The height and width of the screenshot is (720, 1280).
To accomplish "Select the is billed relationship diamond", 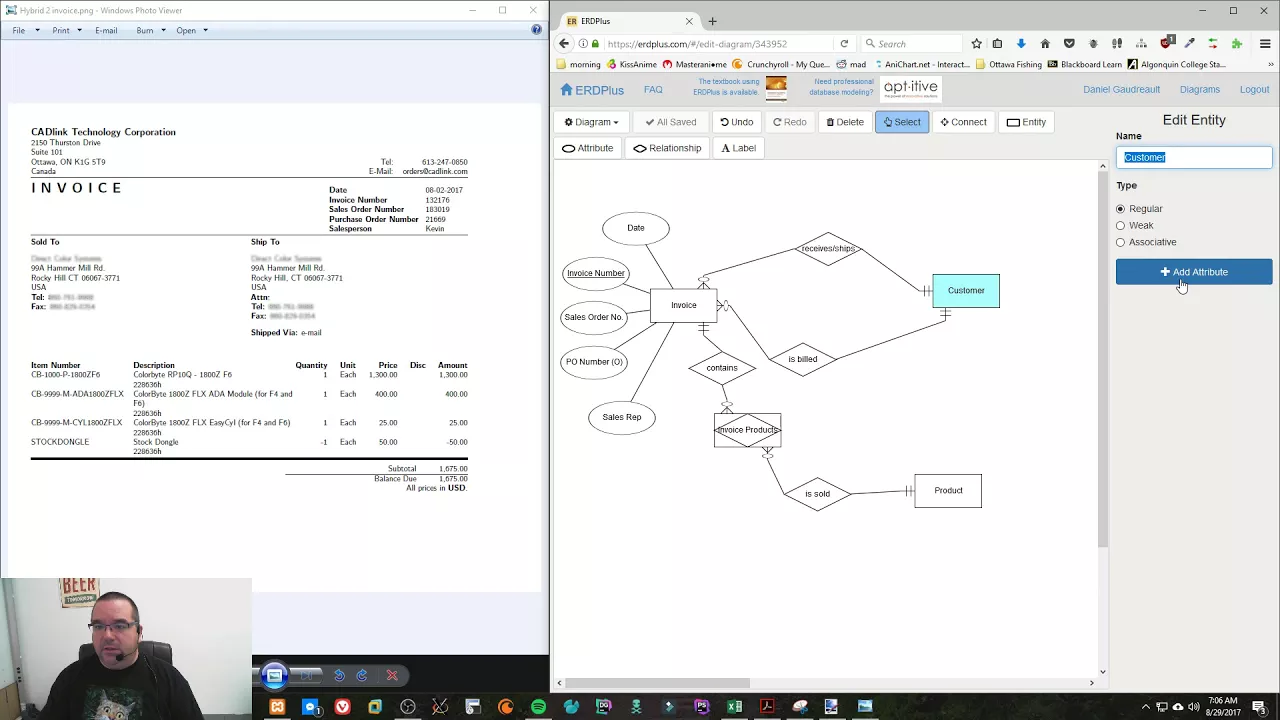I will pyautogui.click(x=803, y=359).
